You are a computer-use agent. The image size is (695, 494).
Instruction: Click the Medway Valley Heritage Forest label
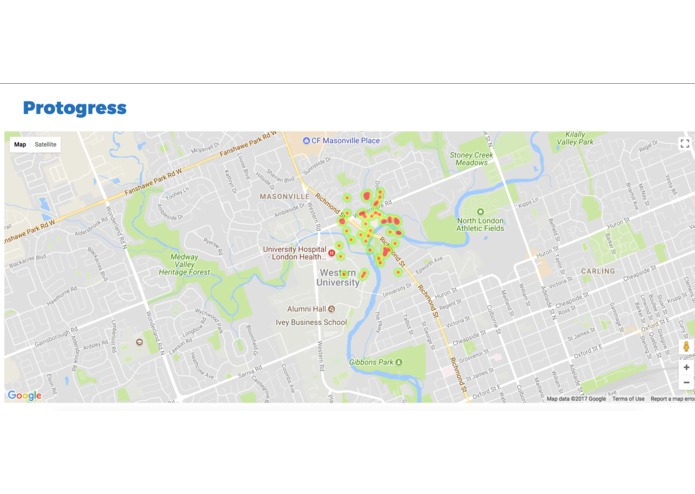tap(184, 264)
